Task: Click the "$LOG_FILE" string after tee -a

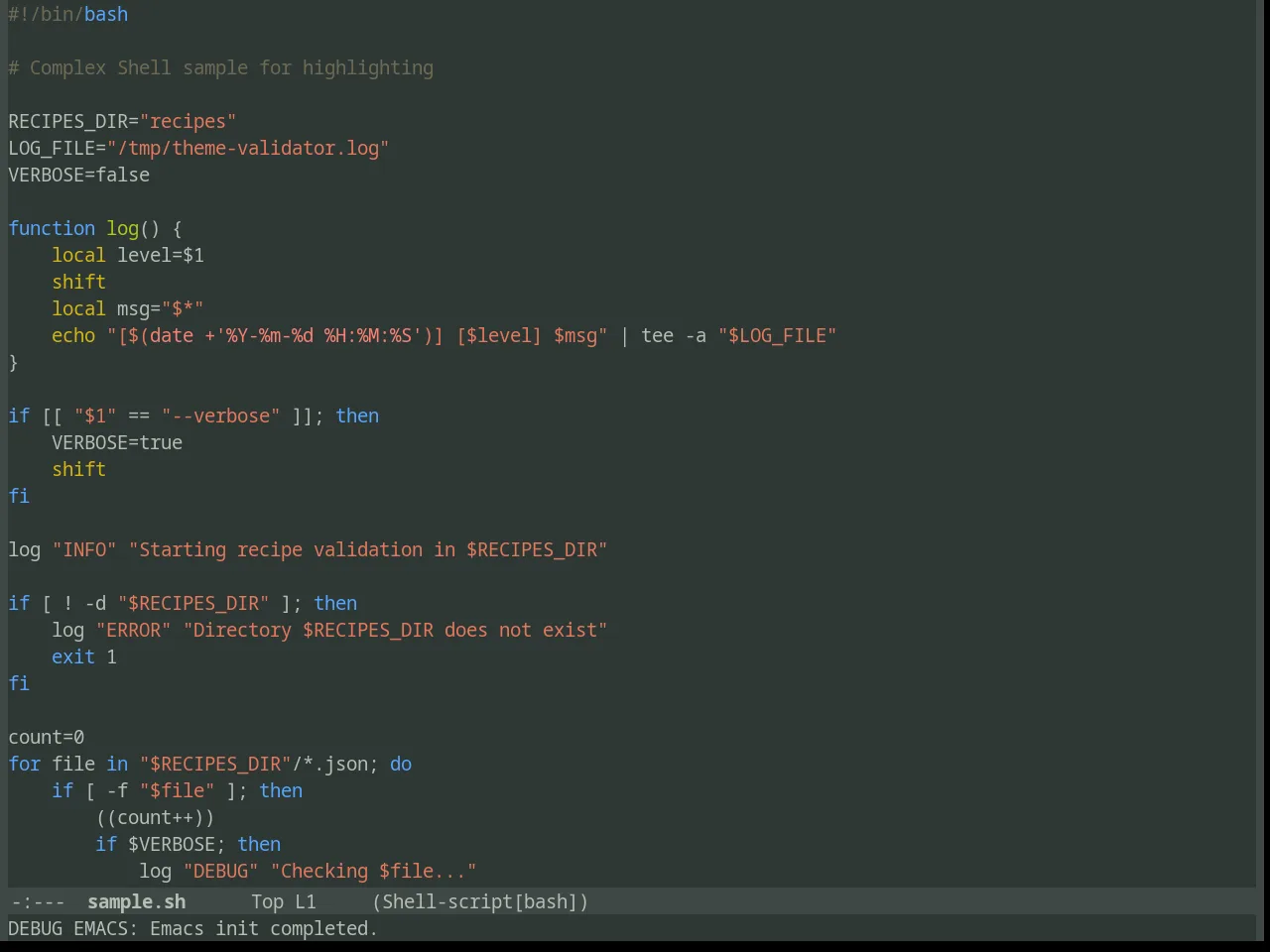Action: click(x=777, y=335)
